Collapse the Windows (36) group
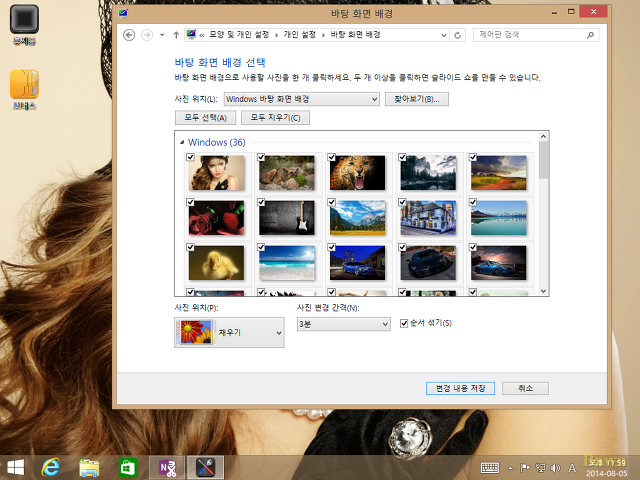The width and height of the screenshot is (640, 480). coord(182,142)
